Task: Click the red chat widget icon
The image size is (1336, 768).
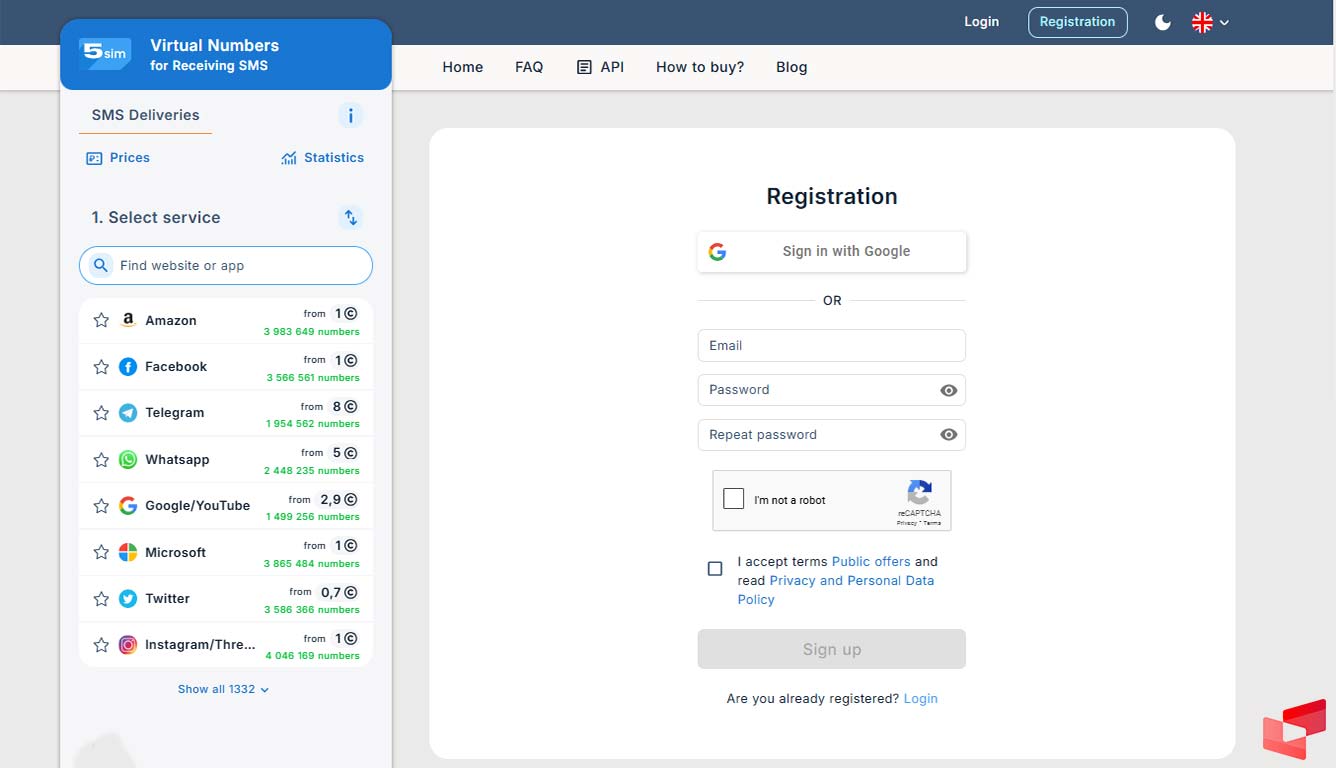Action: click(1293, 729)
